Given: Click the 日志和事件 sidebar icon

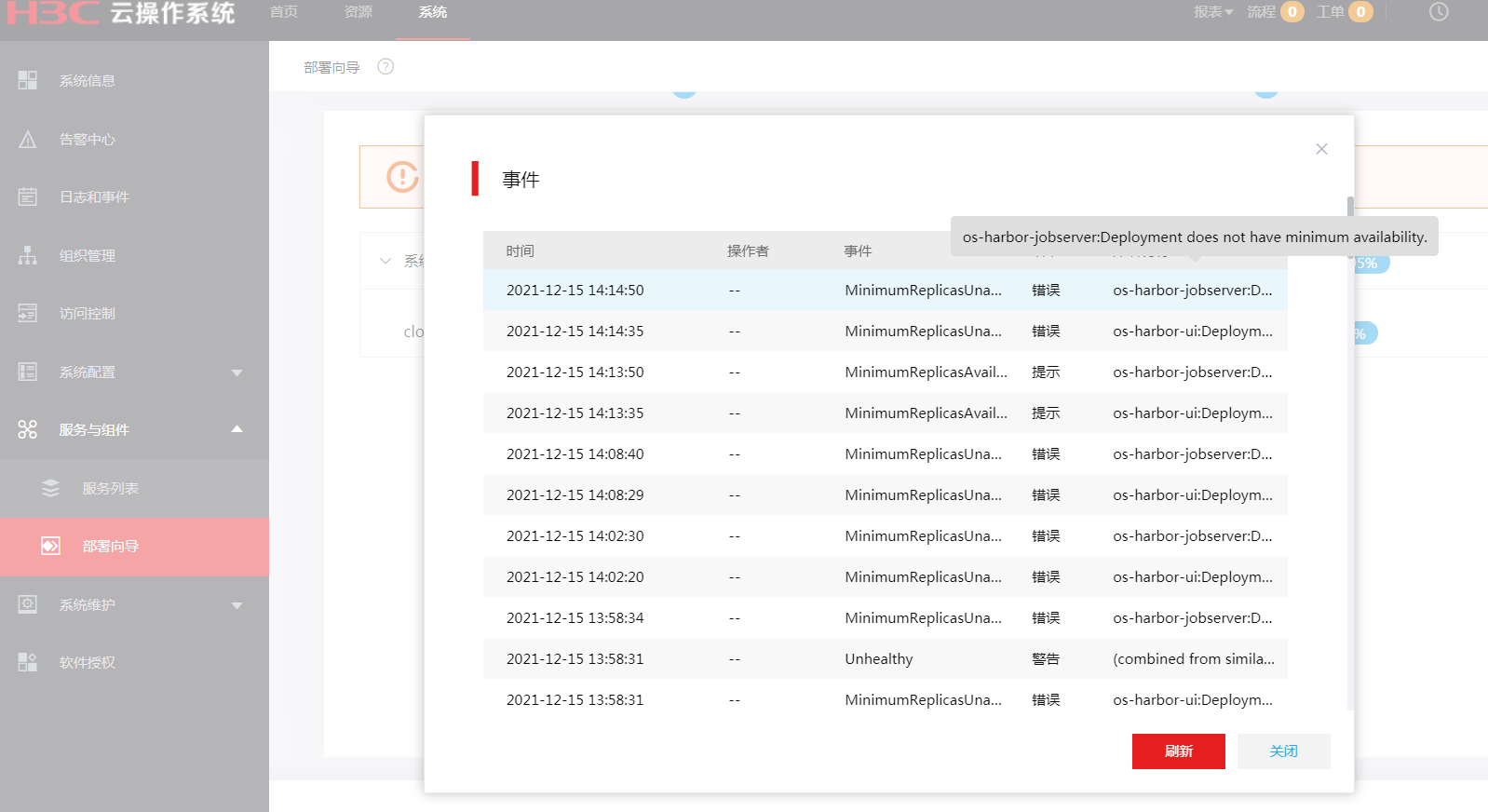Looking at the screenshot, I should tap(28, 197).
